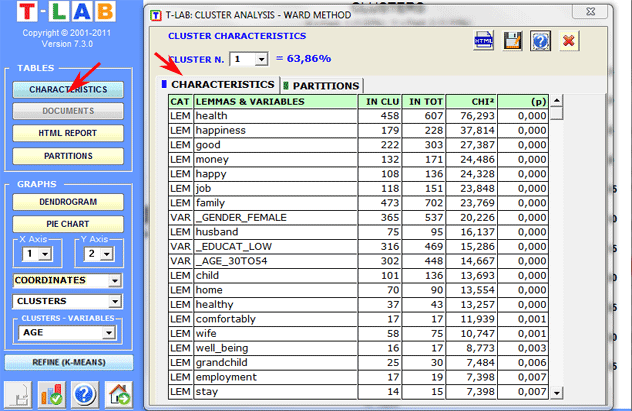The width and height of the screenshot is (632, 411).
Task: Click REFINE (K-MEANS) button
Action: [69, 362]
